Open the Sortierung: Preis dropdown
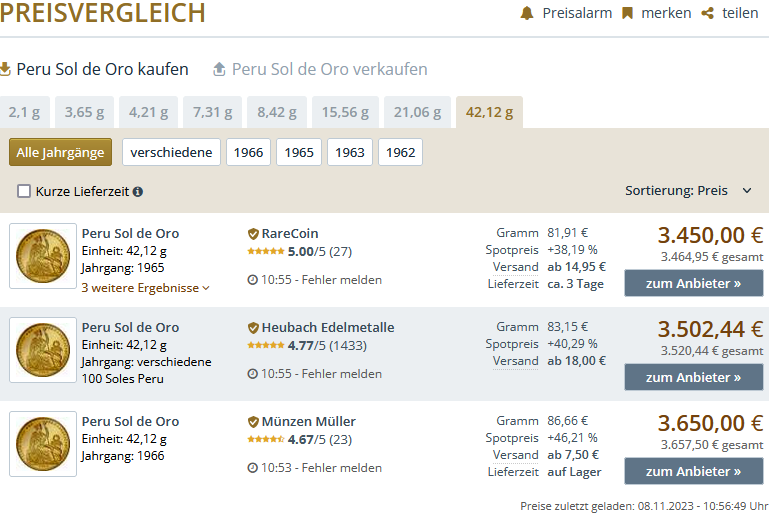The height and width of the screenshot is (525, 775). point(690,190)
